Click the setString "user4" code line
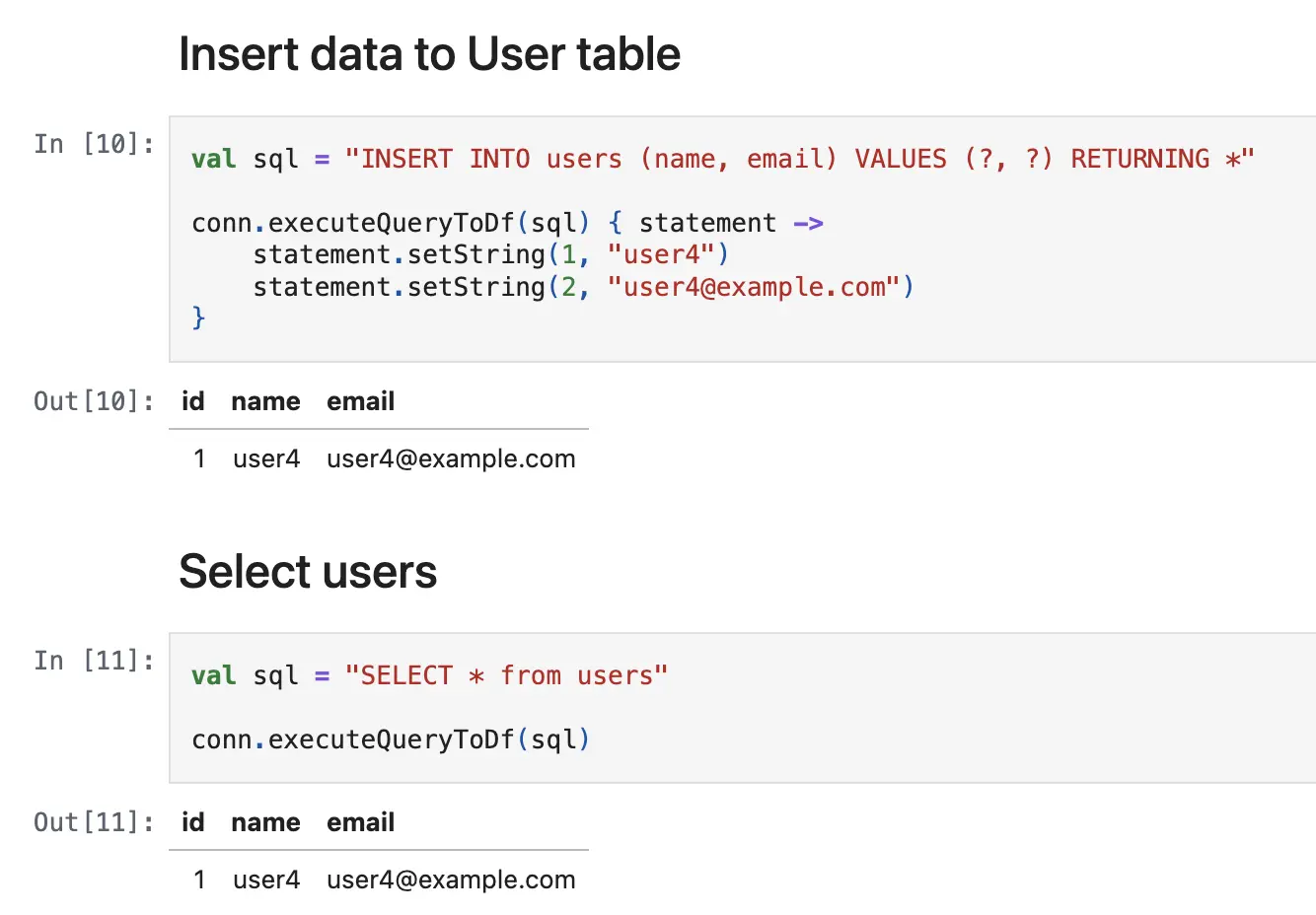Screen dimensions: 1316x915 click(490, 254)
